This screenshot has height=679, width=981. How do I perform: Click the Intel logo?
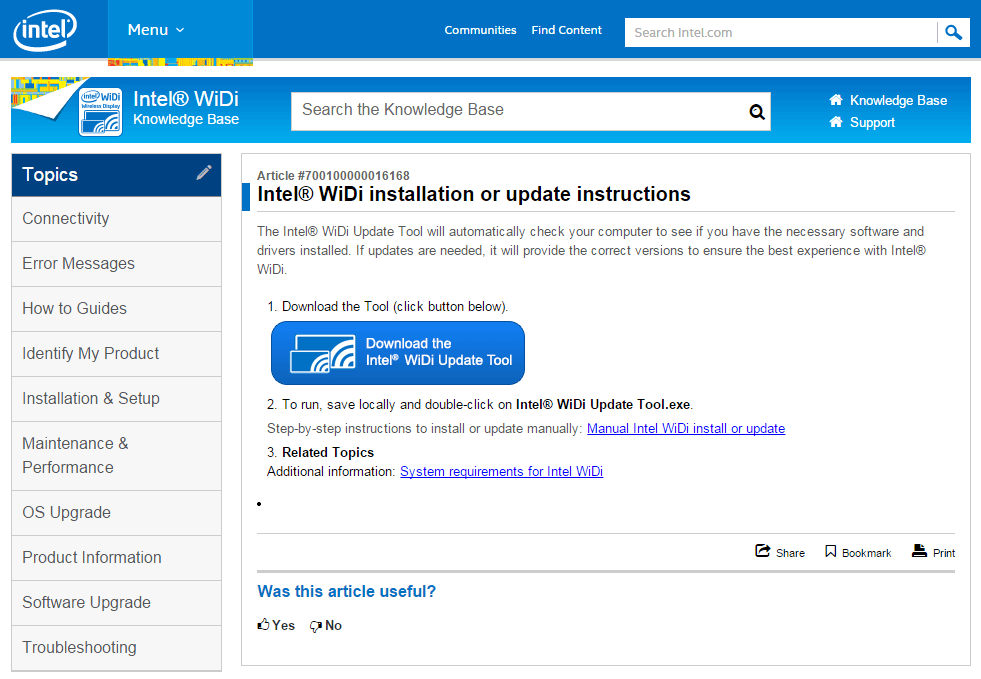(x=45, y=29)
